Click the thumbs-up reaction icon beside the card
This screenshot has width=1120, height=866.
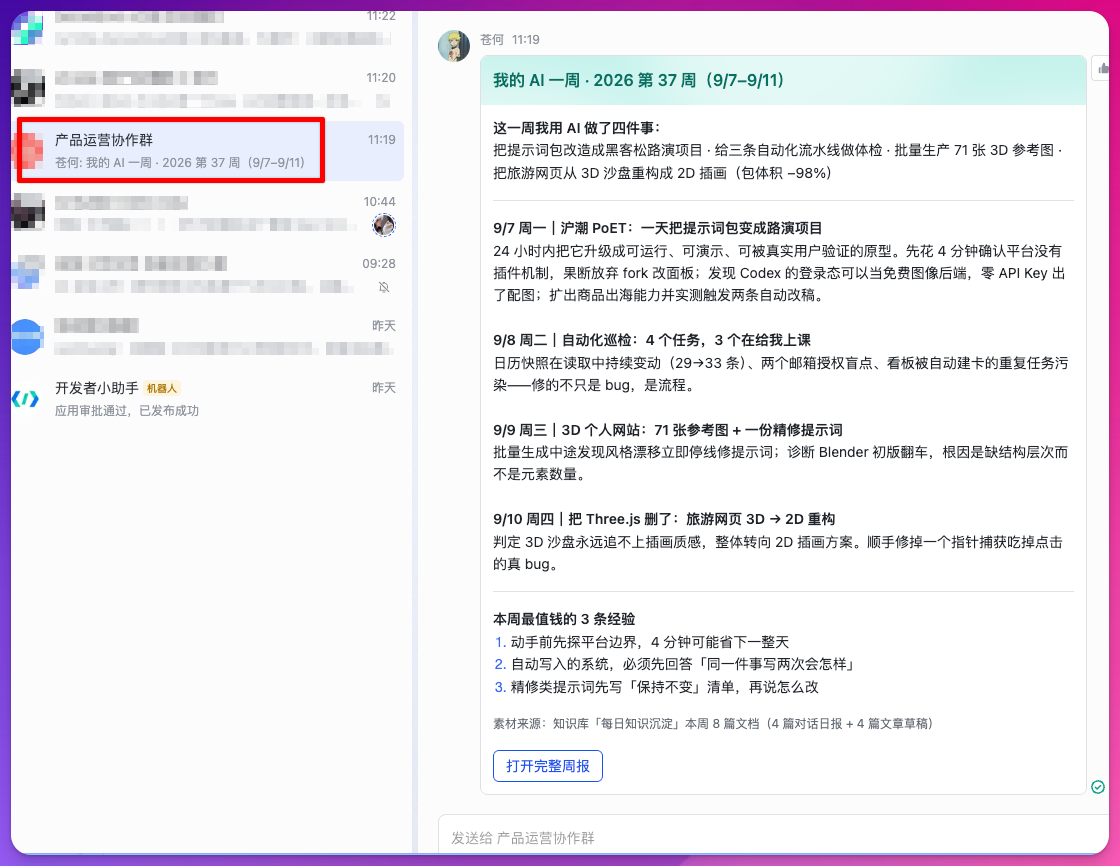pos(1103,69)
